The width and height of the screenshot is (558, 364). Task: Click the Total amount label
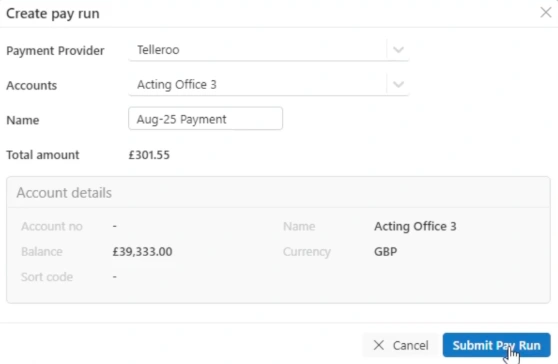[43, 155]
